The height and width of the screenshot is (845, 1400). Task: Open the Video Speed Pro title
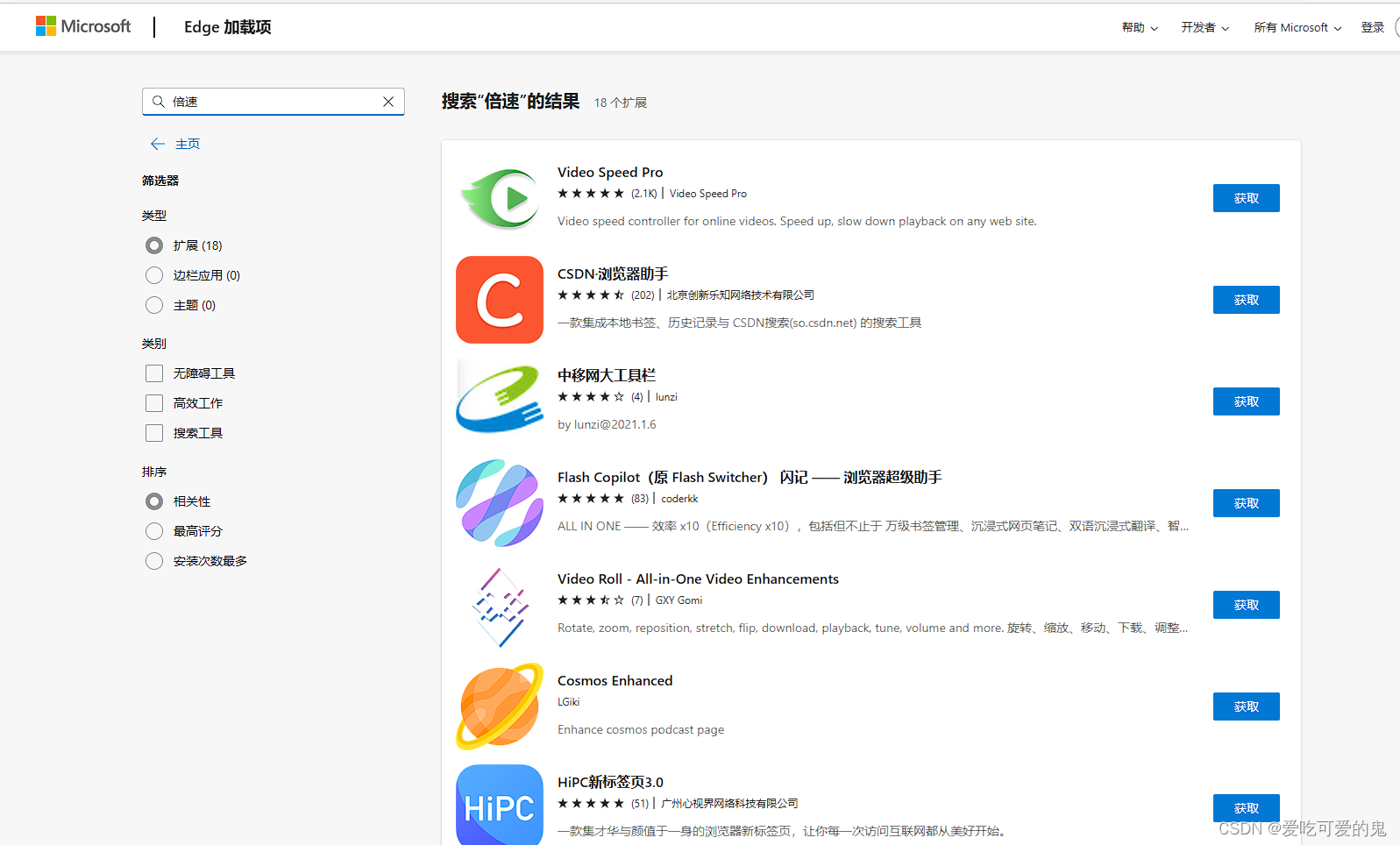click(x=610, y=172)
